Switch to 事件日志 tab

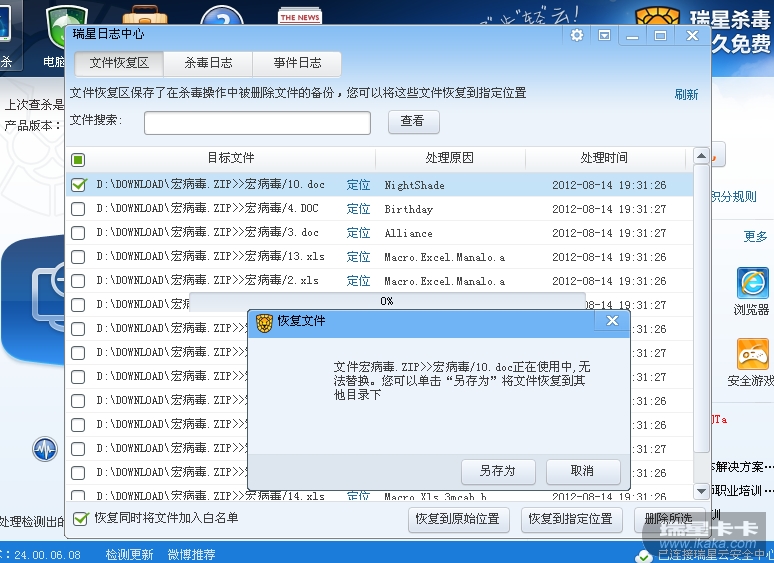297,63
